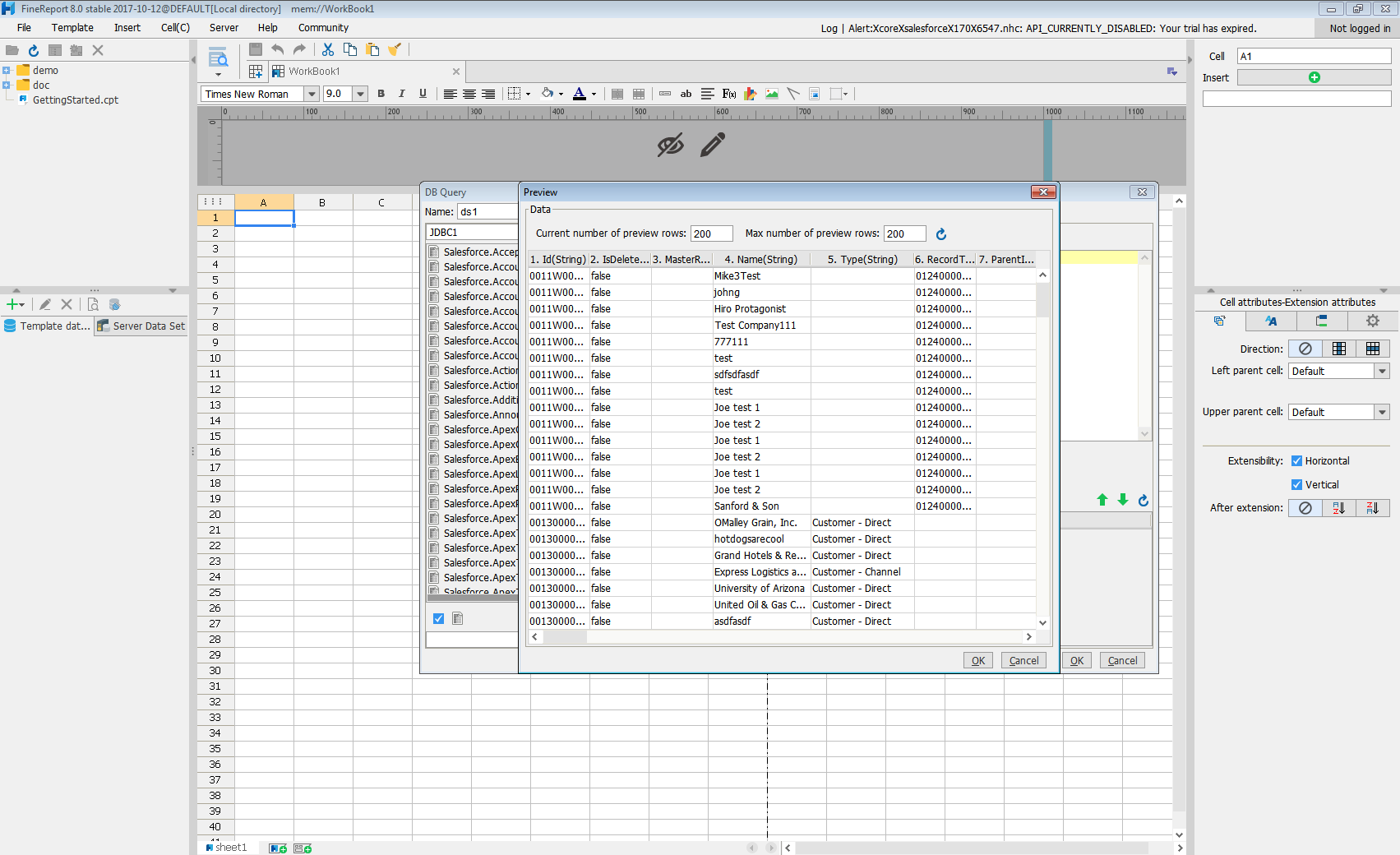
Task: Uncheck the Vertical extensibility checkbox
Action: pos(1296,485)
